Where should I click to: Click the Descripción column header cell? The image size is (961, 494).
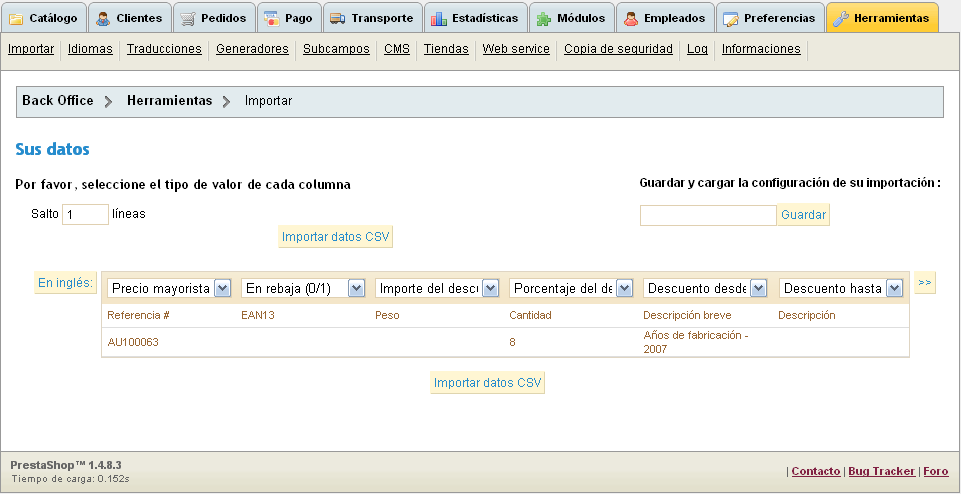click(x=807, y=316)
